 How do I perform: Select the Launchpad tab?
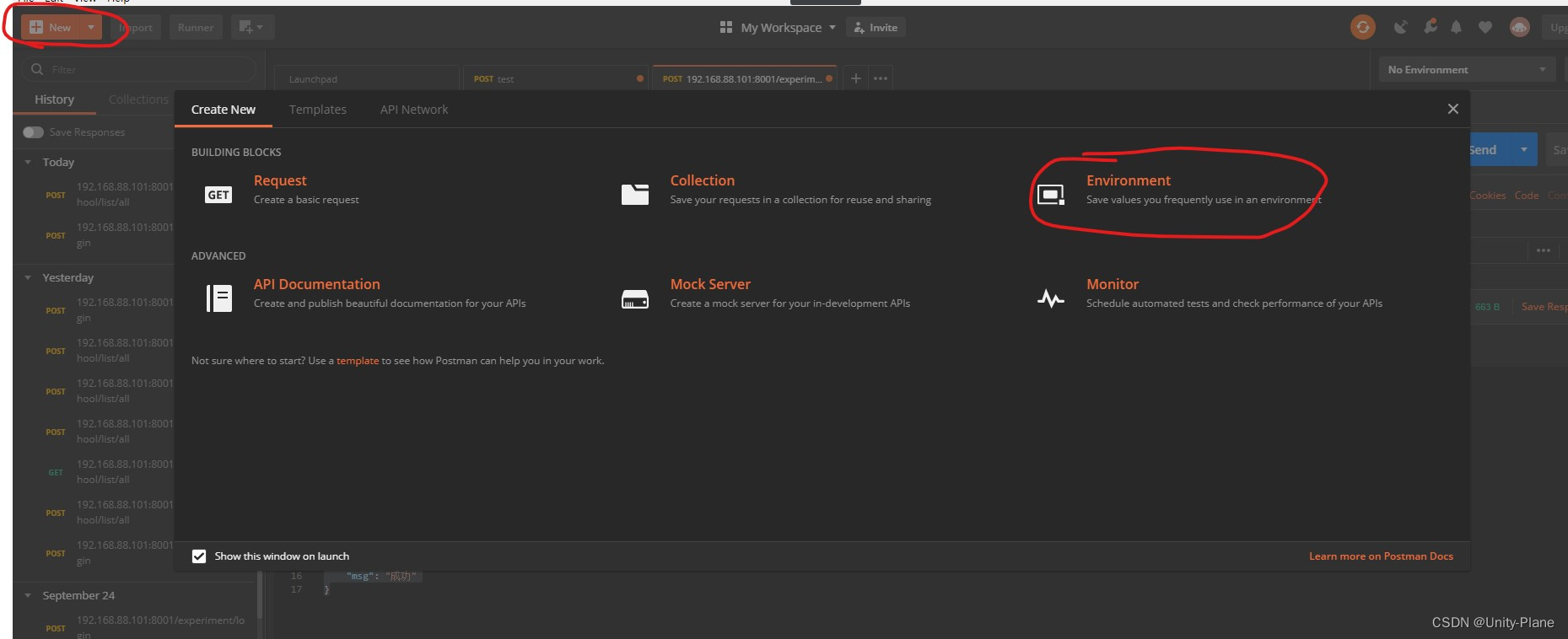click(367, 78)
